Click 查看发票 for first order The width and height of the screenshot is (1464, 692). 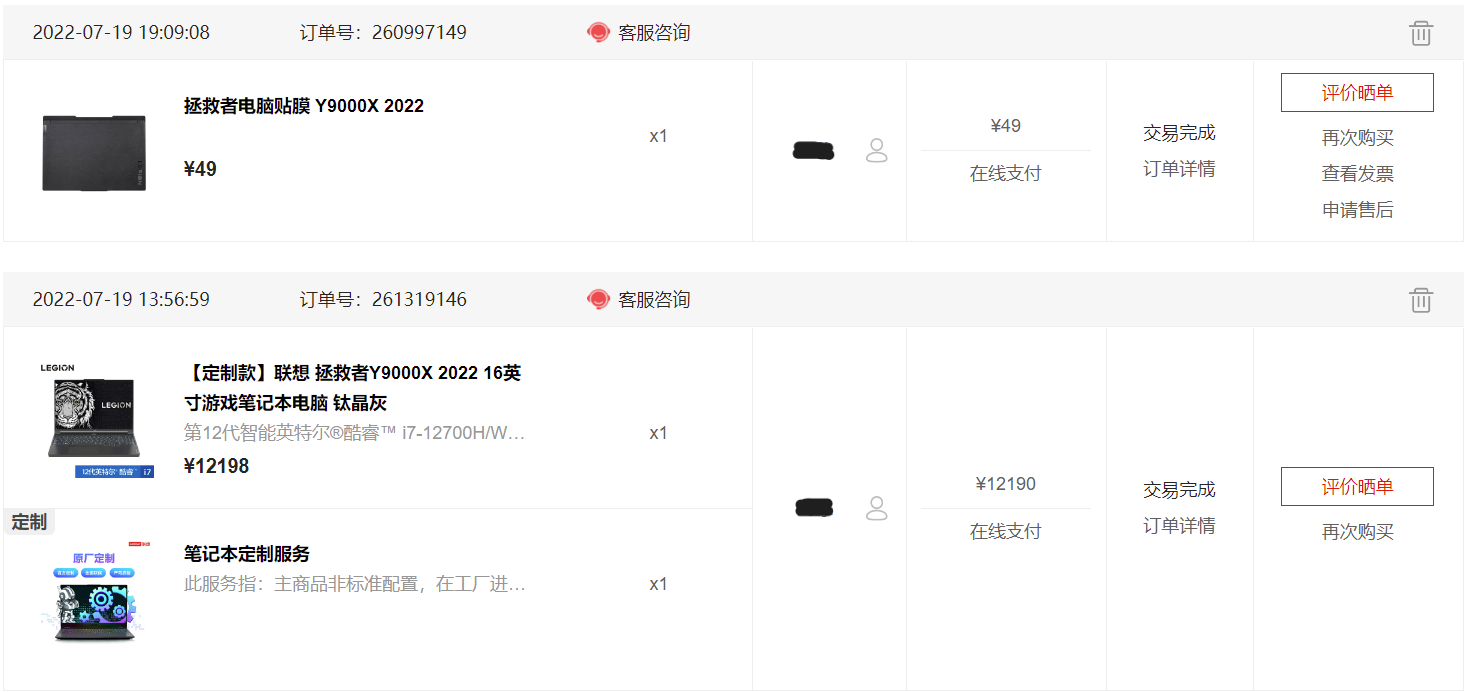pos(1357,174)
